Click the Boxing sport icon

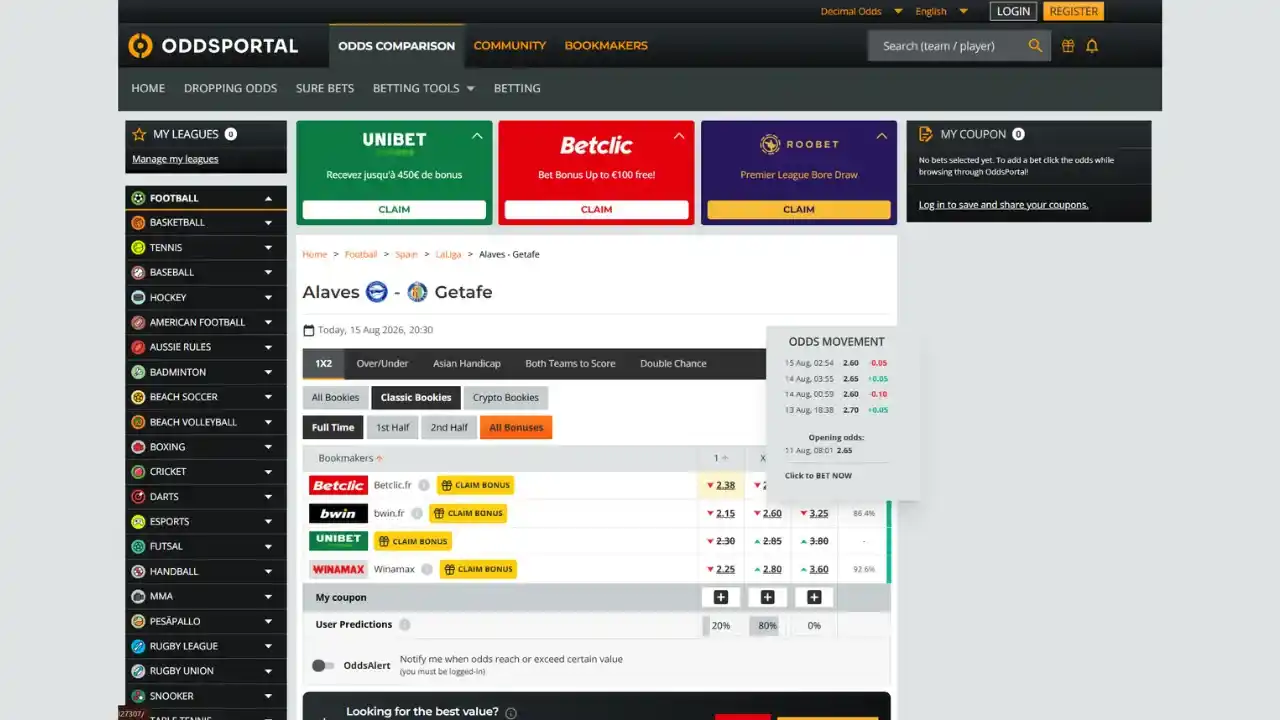click(x=138, y=447)
